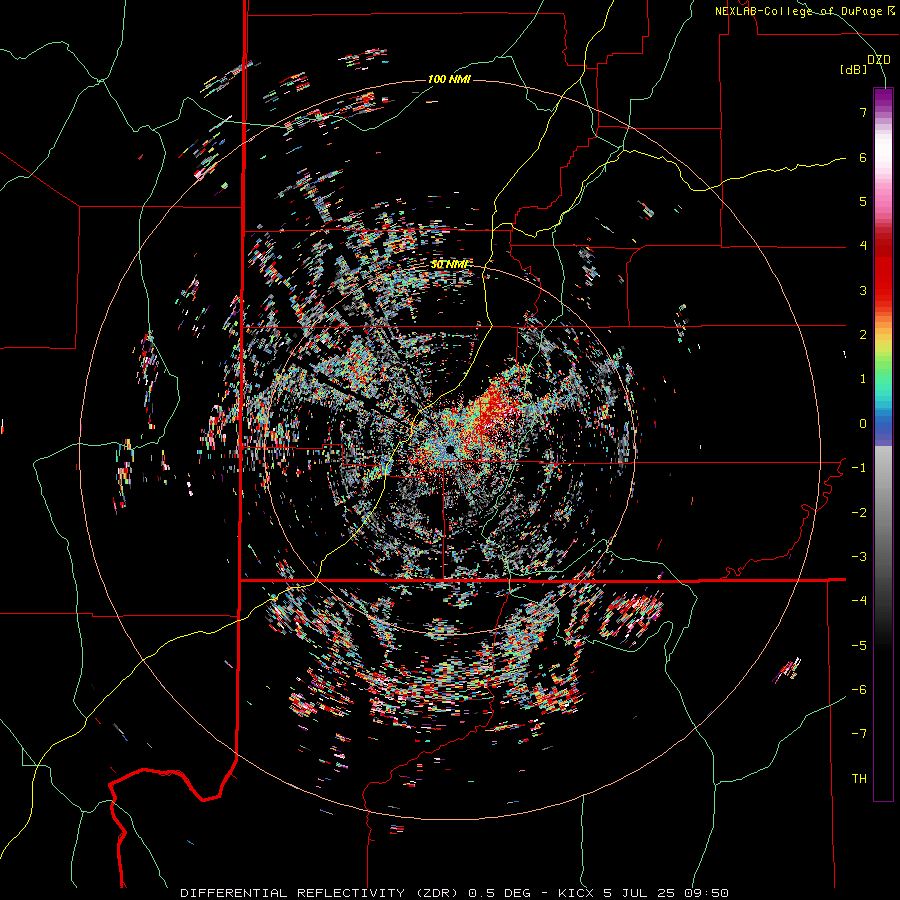The width and height of the screenshot is (900, 900).
Task: Select the positive 3 scale value
Action: coord(863,290)
